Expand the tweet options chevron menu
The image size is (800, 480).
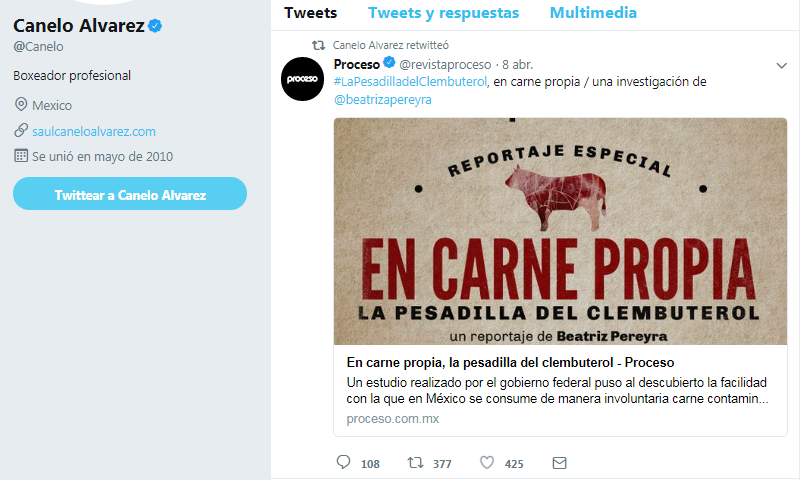(781, 65)
